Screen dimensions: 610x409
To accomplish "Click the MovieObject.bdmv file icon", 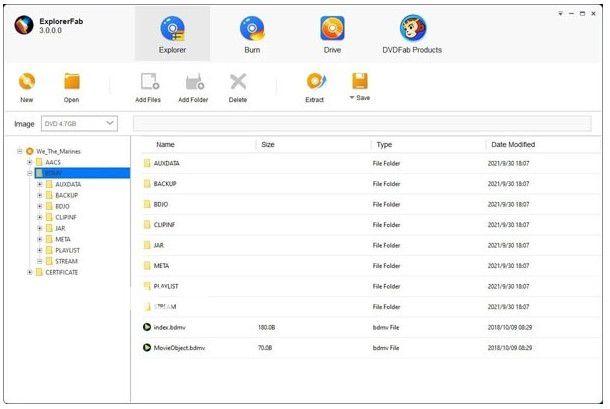I will pos(147,347).
